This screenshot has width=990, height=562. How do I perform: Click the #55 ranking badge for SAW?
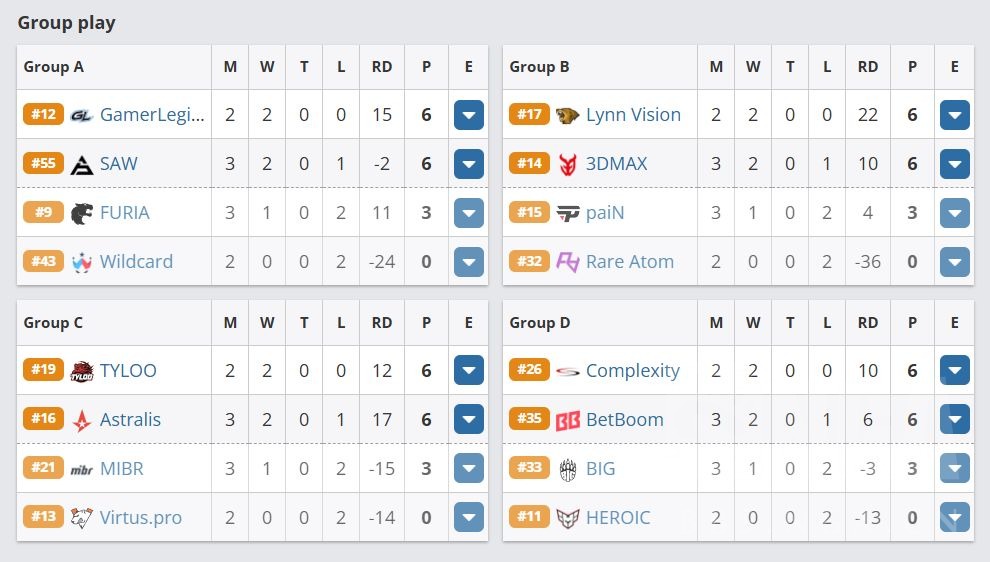click(43, 163)
